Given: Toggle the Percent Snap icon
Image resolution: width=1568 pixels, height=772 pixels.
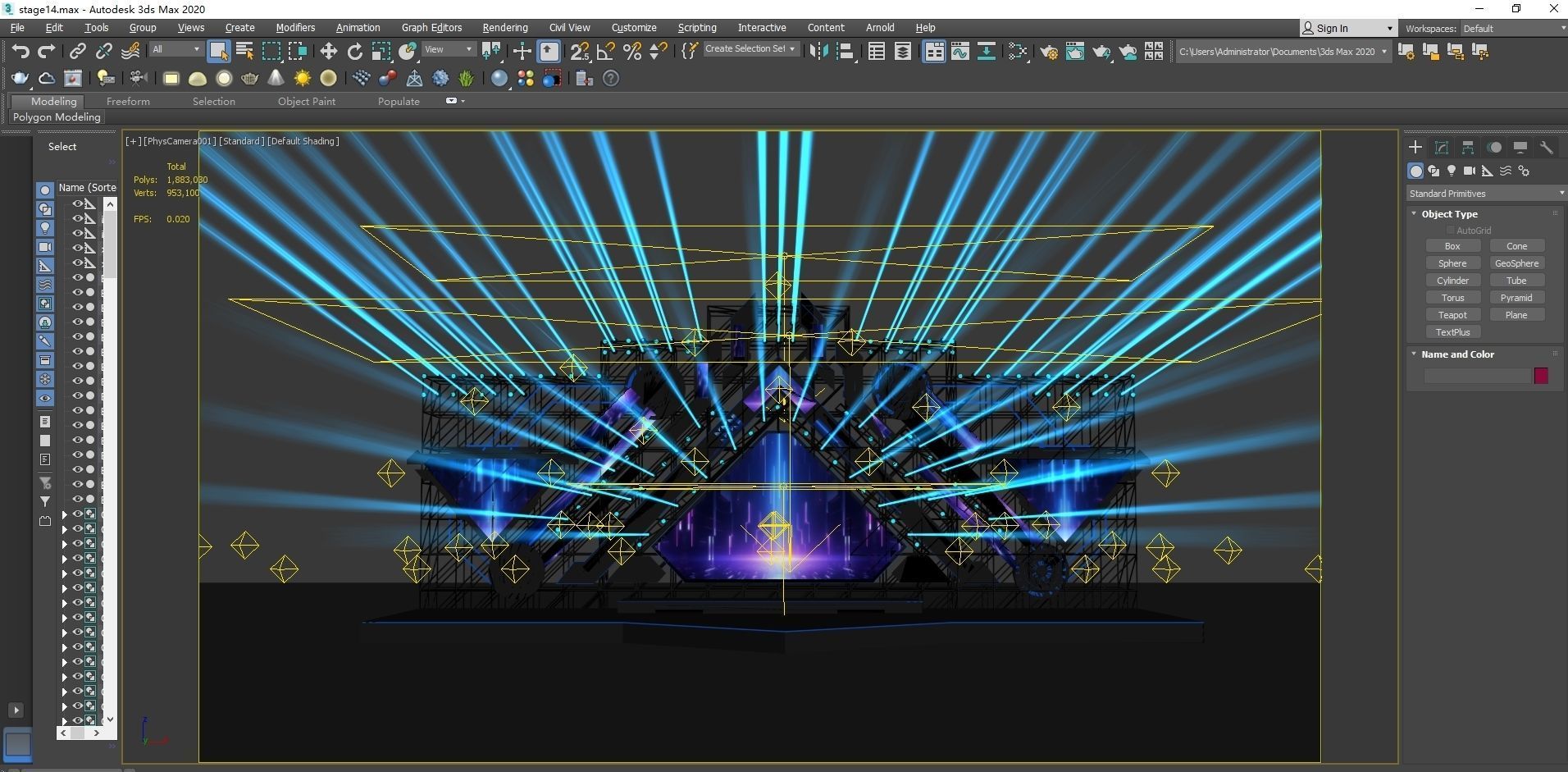Looking at the screenshot, I should (x=631, y=52).
